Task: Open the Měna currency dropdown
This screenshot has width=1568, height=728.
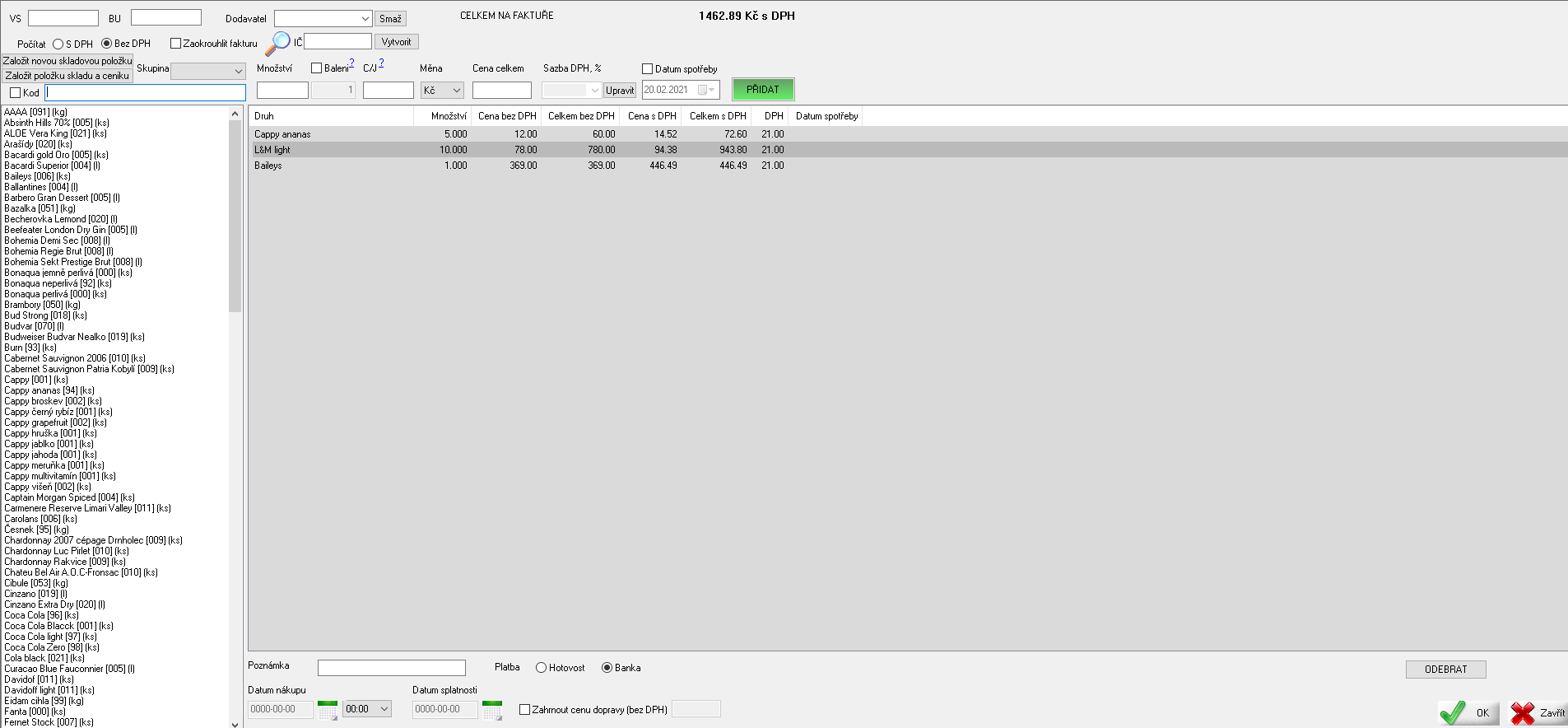Action: (x=457, y=91)
